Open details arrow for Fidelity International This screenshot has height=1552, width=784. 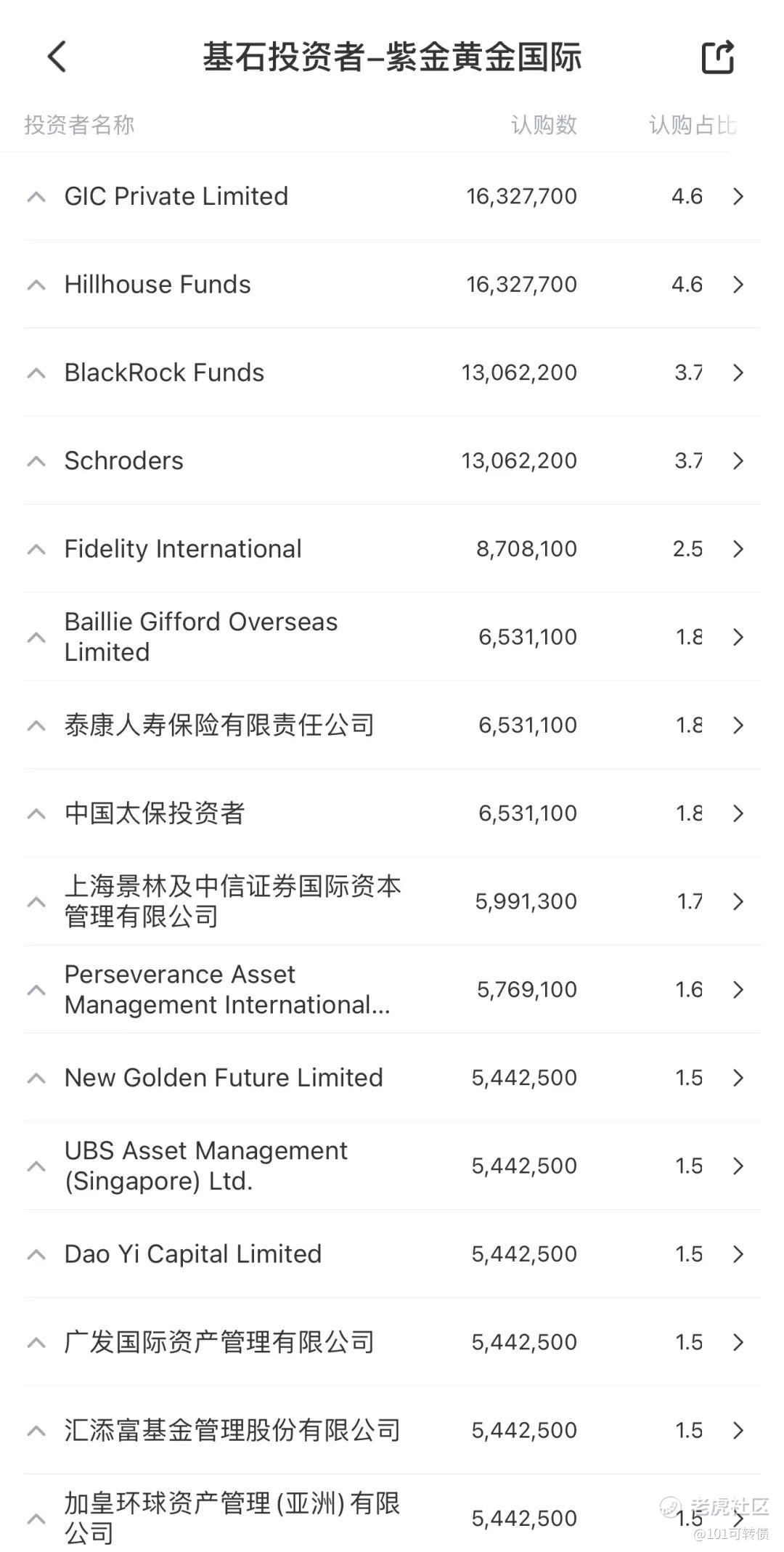tap(738, 549)
